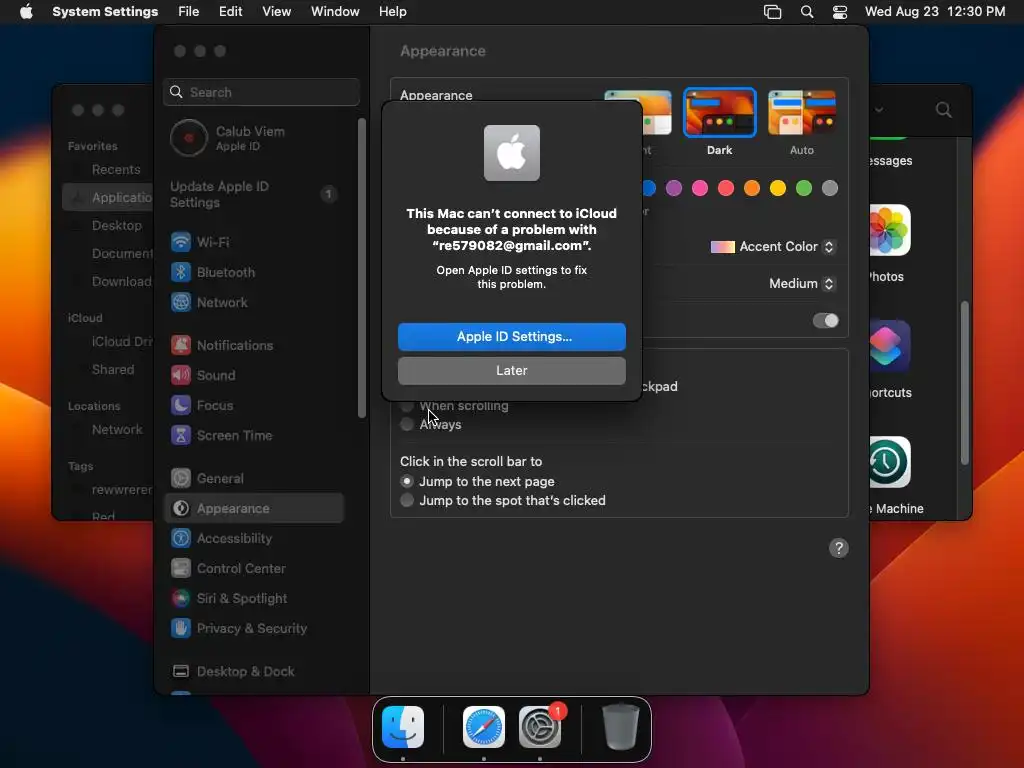Screen dimensions: 1024x768
Task: Open Shortcuts app in Finder window
Action: click(x=889, y=347)
